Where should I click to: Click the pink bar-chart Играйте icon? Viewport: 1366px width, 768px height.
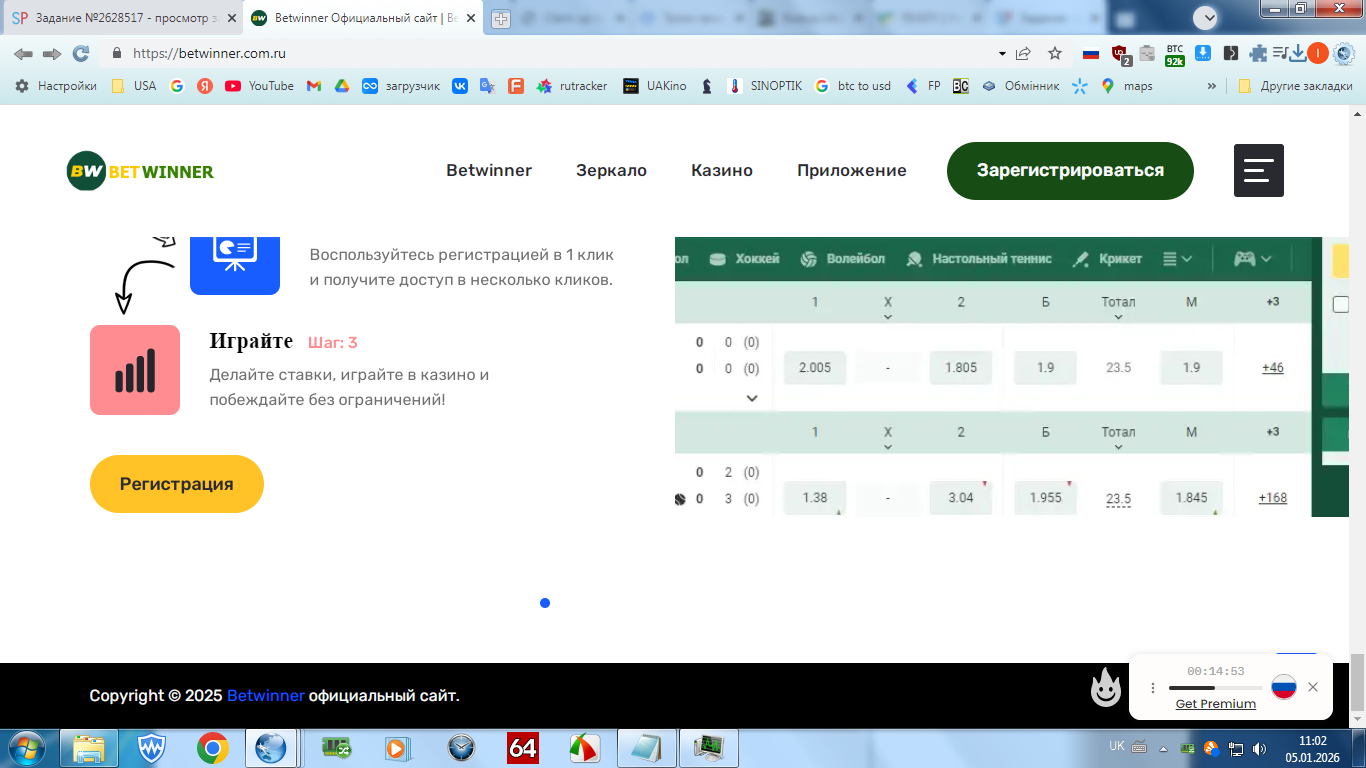[135, 370]
